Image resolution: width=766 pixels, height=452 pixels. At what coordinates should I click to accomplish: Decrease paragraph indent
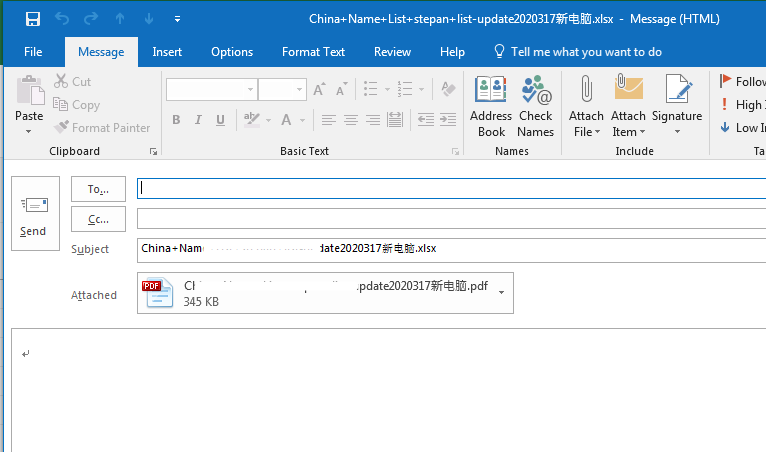pos(426,120)
